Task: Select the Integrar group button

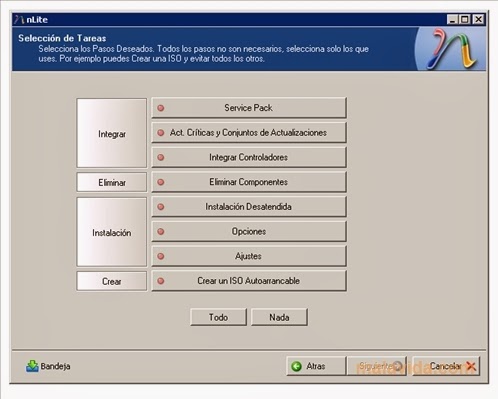Action: [112, 133]
